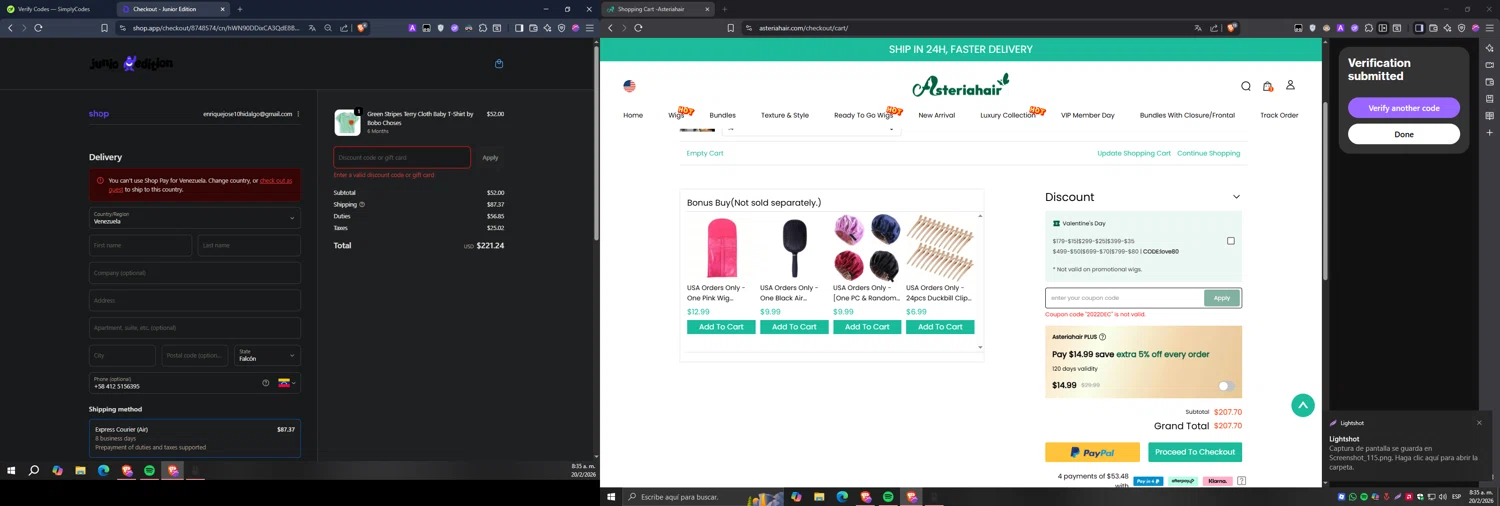
Task: Select Checkout - Junior Edition tab
Action: click(x=172, y=9)
